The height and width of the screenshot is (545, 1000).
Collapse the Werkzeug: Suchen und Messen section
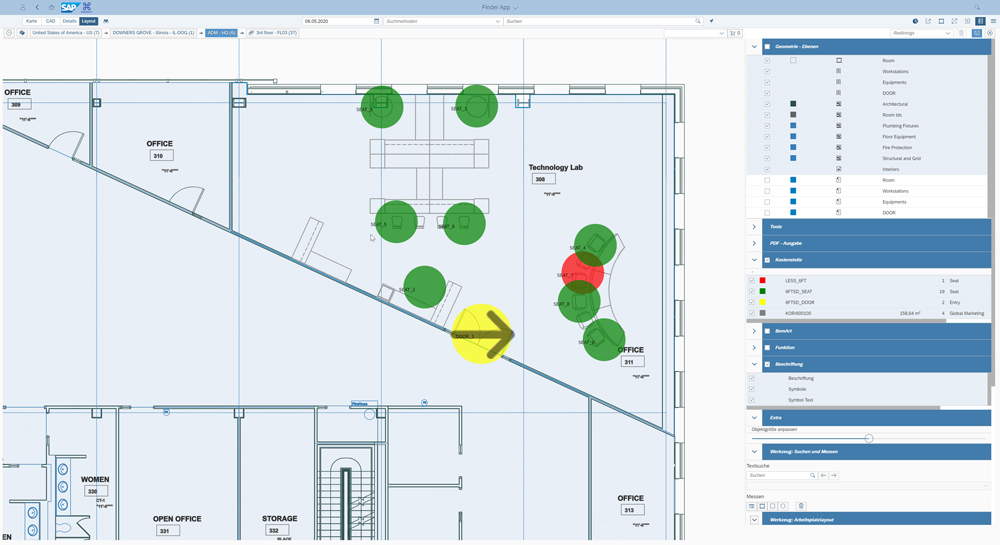coord(754,452)
